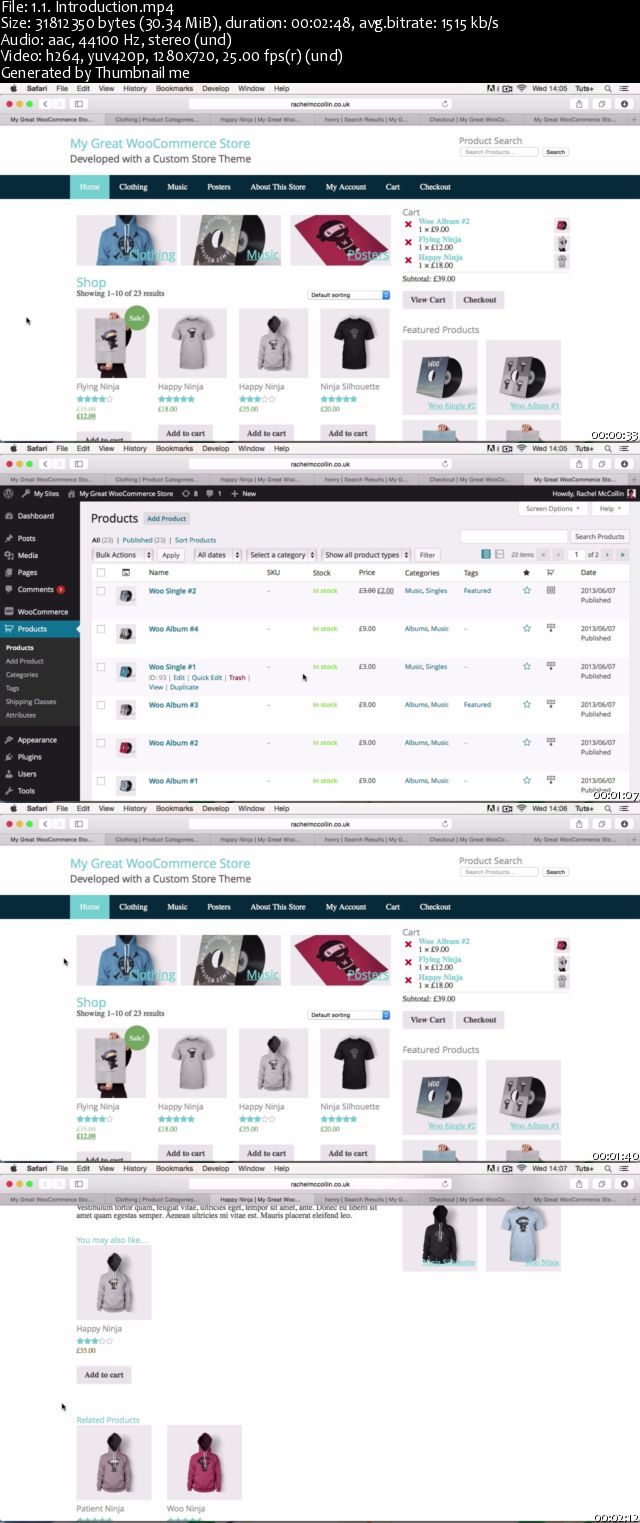Open the Woo Ninja product thumbnail
This screenshot has height=1523, width=640.
coord(204,1462)
